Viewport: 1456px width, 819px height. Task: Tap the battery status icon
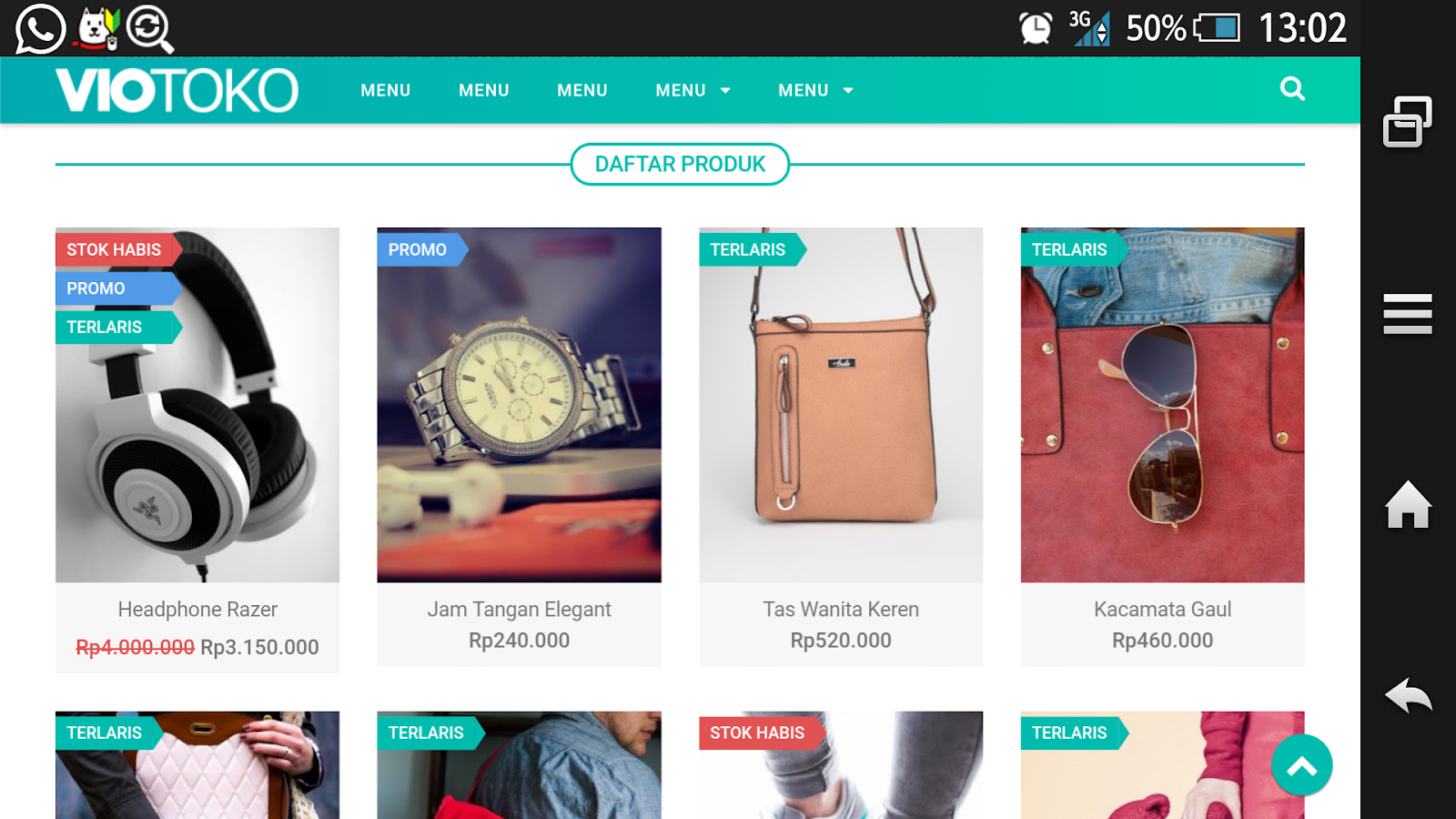[1217, 28]
